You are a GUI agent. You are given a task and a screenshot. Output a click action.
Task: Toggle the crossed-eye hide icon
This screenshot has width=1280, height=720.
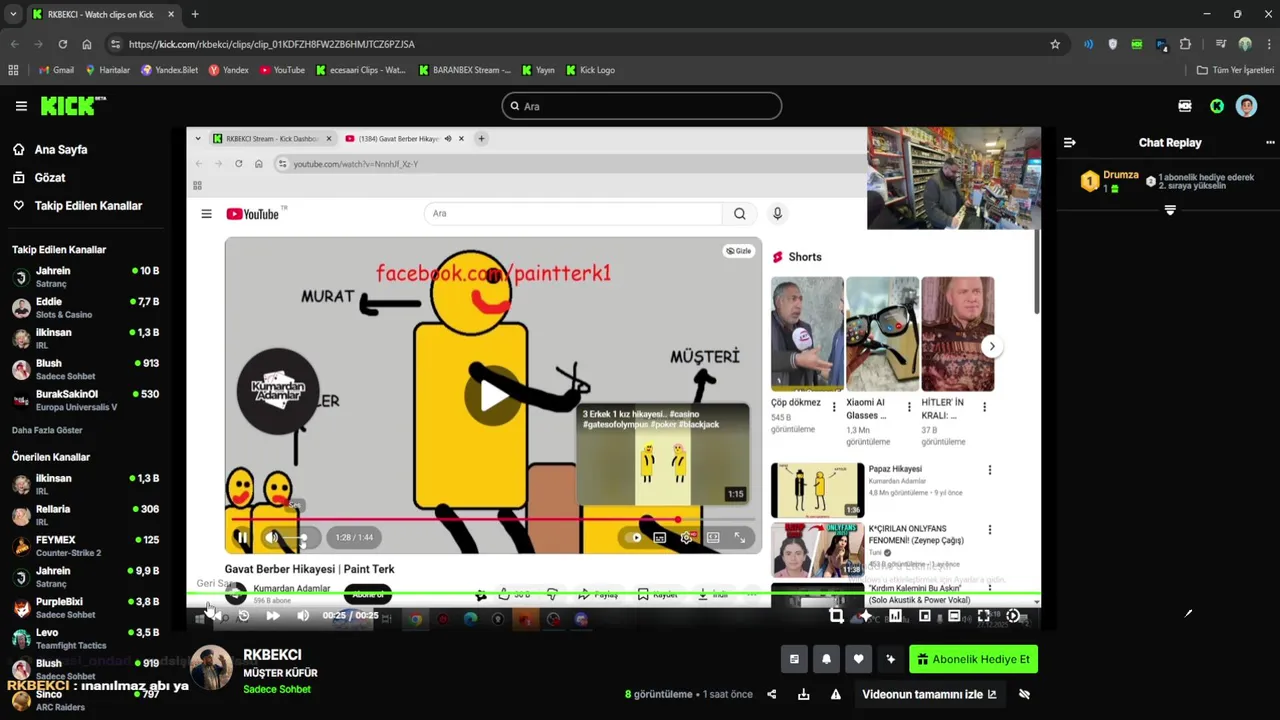pos(1024,694)
